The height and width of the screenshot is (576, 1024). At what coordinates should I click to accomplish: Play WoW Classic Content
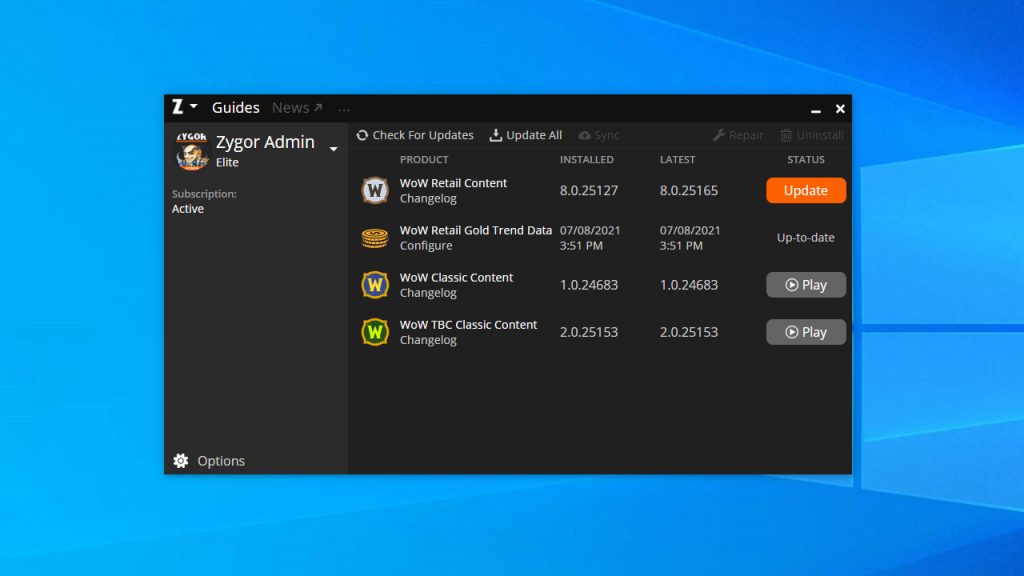click(806, 285)
